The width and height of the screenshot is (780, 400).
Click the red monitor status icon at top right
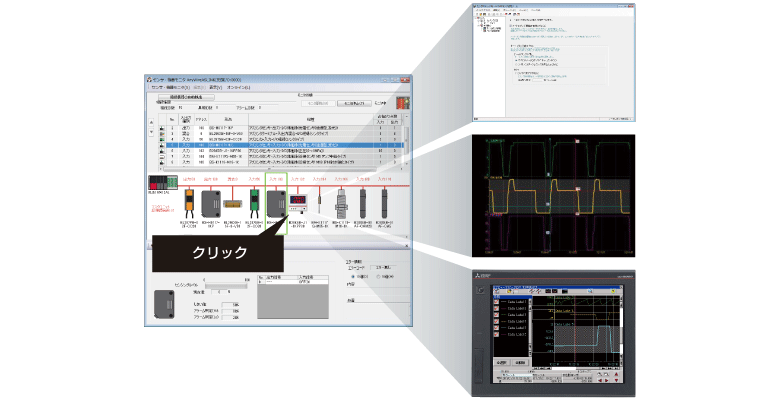(404, 102)
